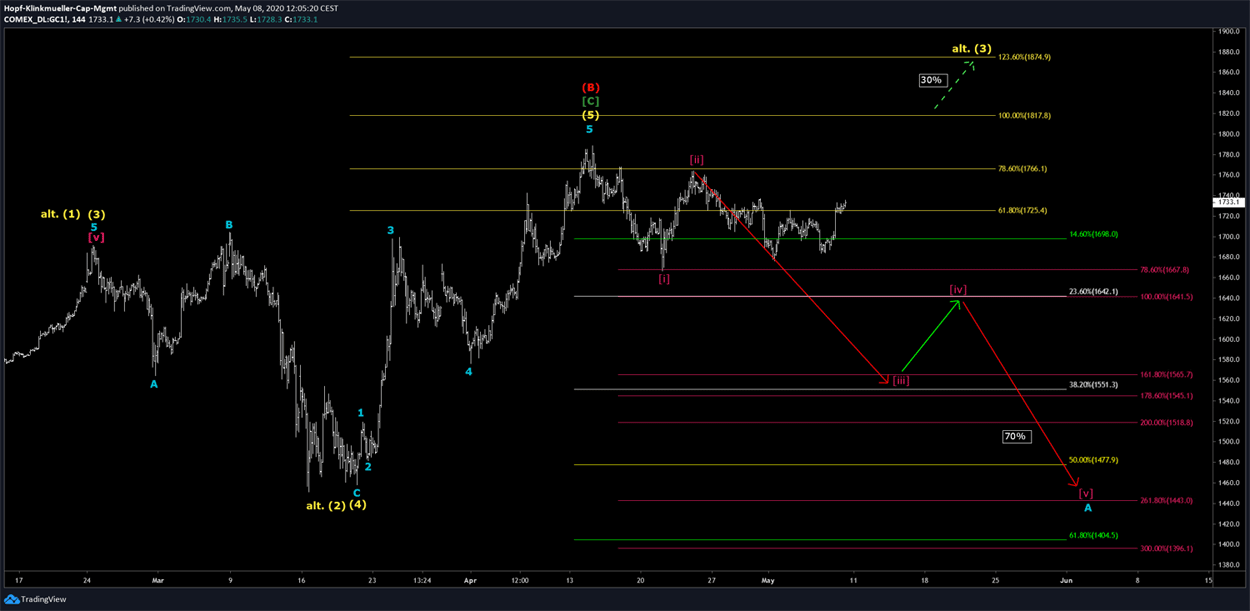The image size is (1250, 611).
Task: Select the 100.00%(1817.8) Fibonacci level label
Action: (1024, 115)
